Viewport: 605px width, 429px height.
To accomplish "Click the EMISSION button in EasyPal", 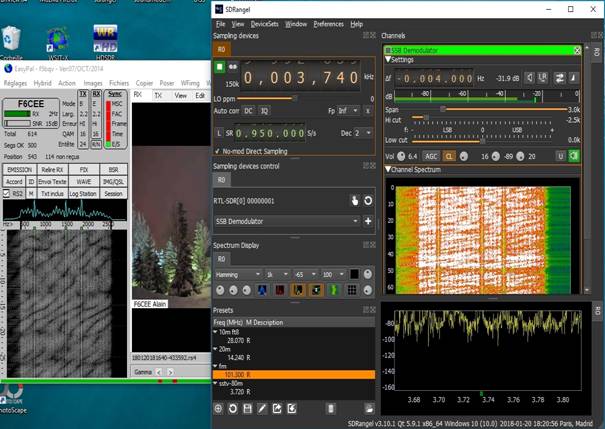I will (x=20, y=169).
